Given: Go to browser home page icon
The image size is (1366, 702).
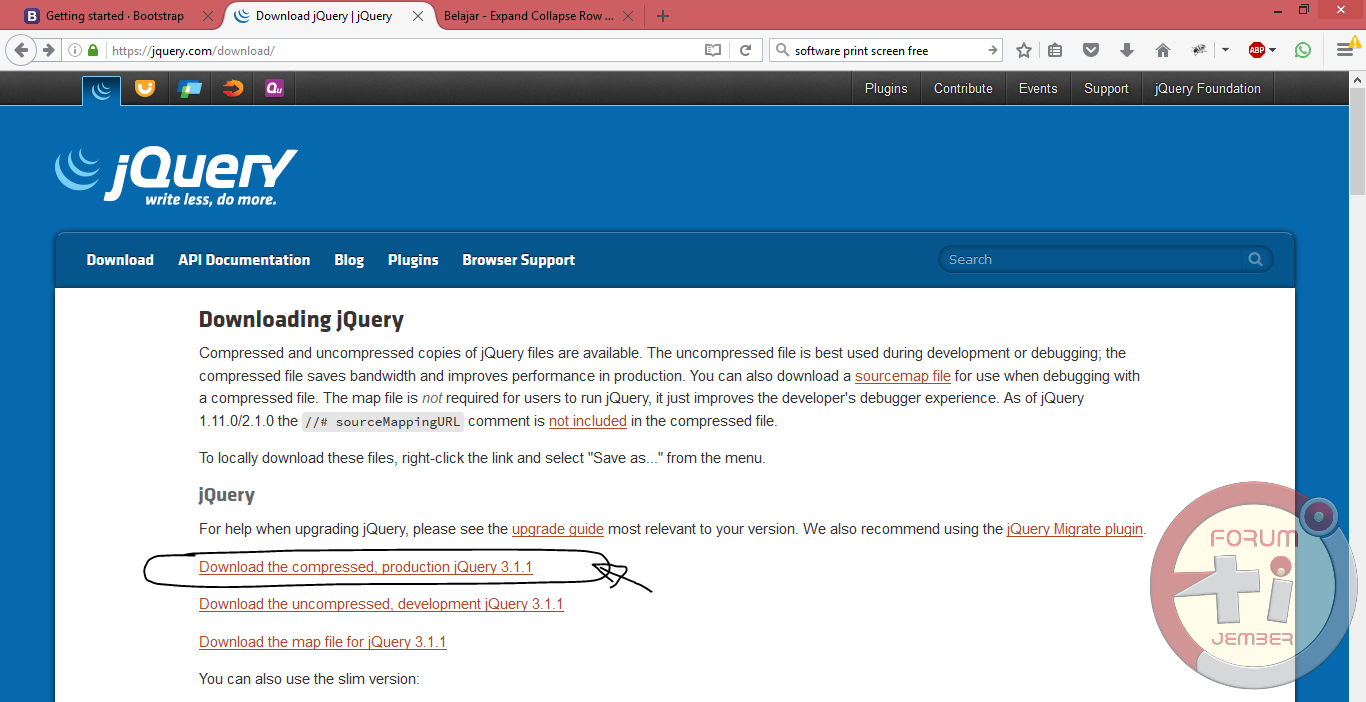Looking at the screenshot, I should coord(1162,50).
